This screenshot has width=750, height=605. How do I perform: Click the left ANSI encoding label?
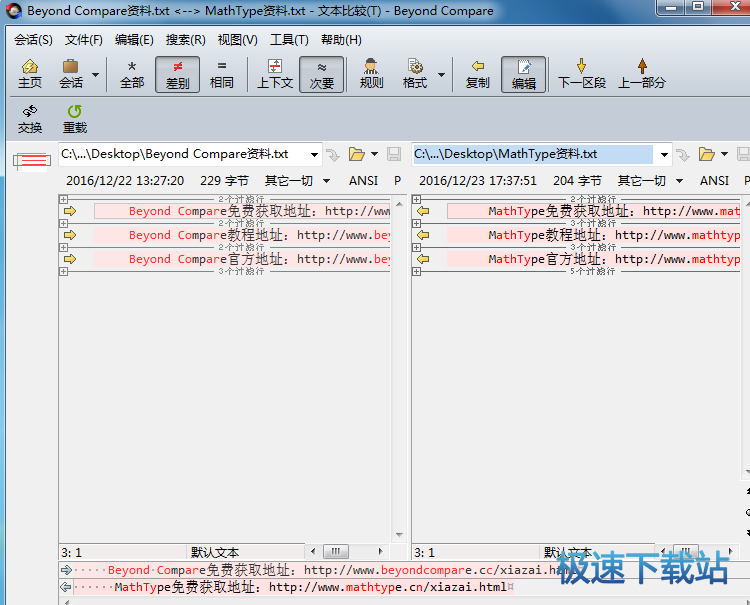coord(364,181)
